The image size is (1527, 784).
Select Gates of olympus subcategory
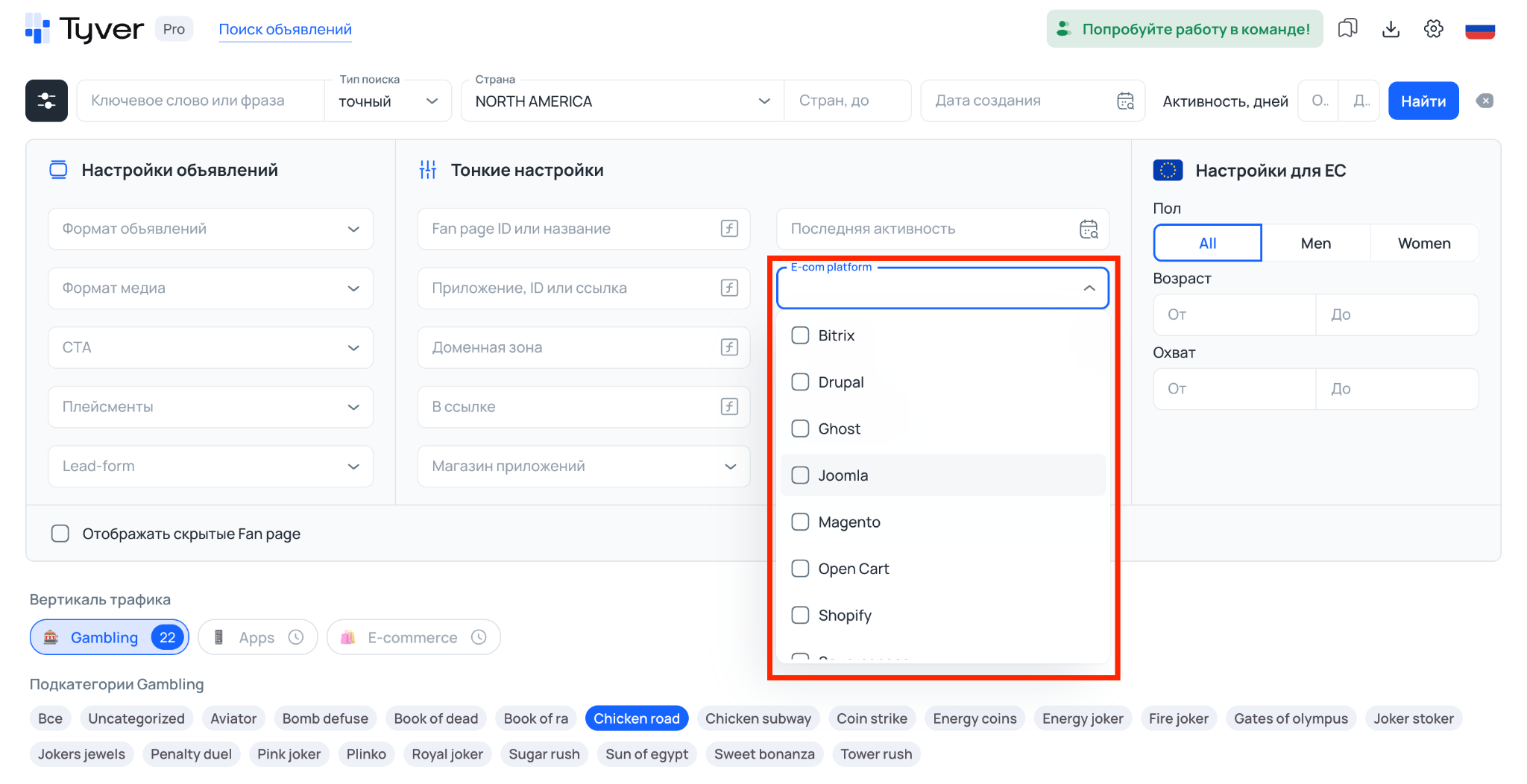(x=1291, y=718)
